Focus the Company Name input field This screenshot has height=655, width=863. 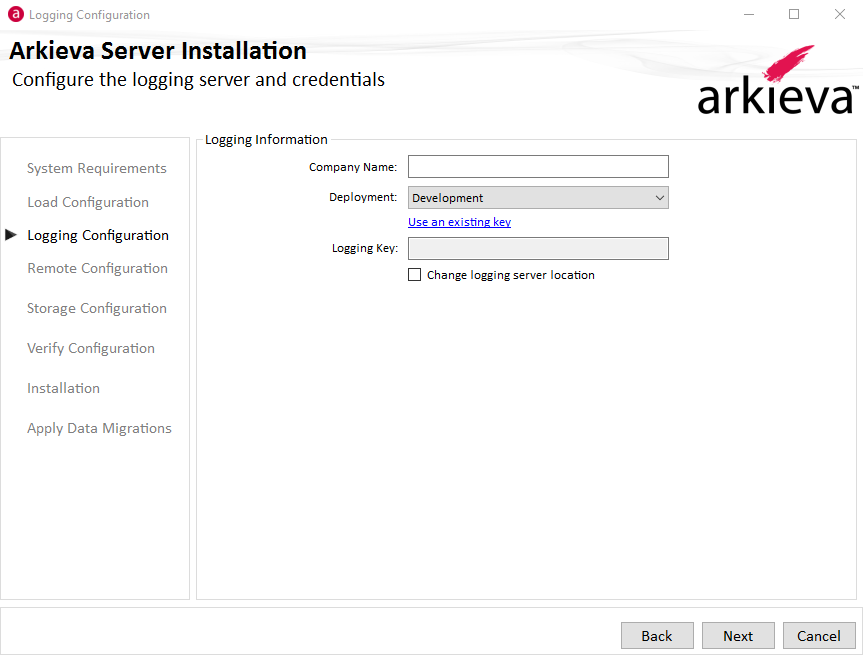tap(538, 167)
